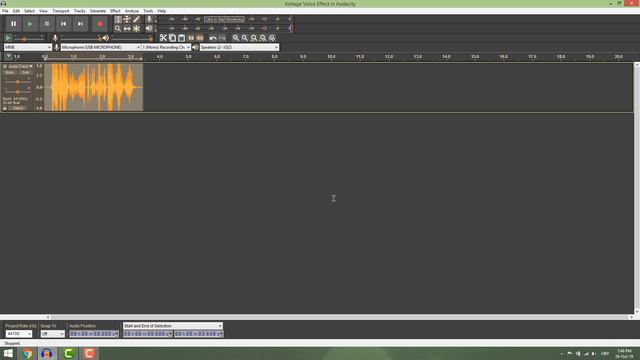Open the File menu
The width and height of the screenshot is (640, 360).
pyautogui.click(x=5, y=11)
